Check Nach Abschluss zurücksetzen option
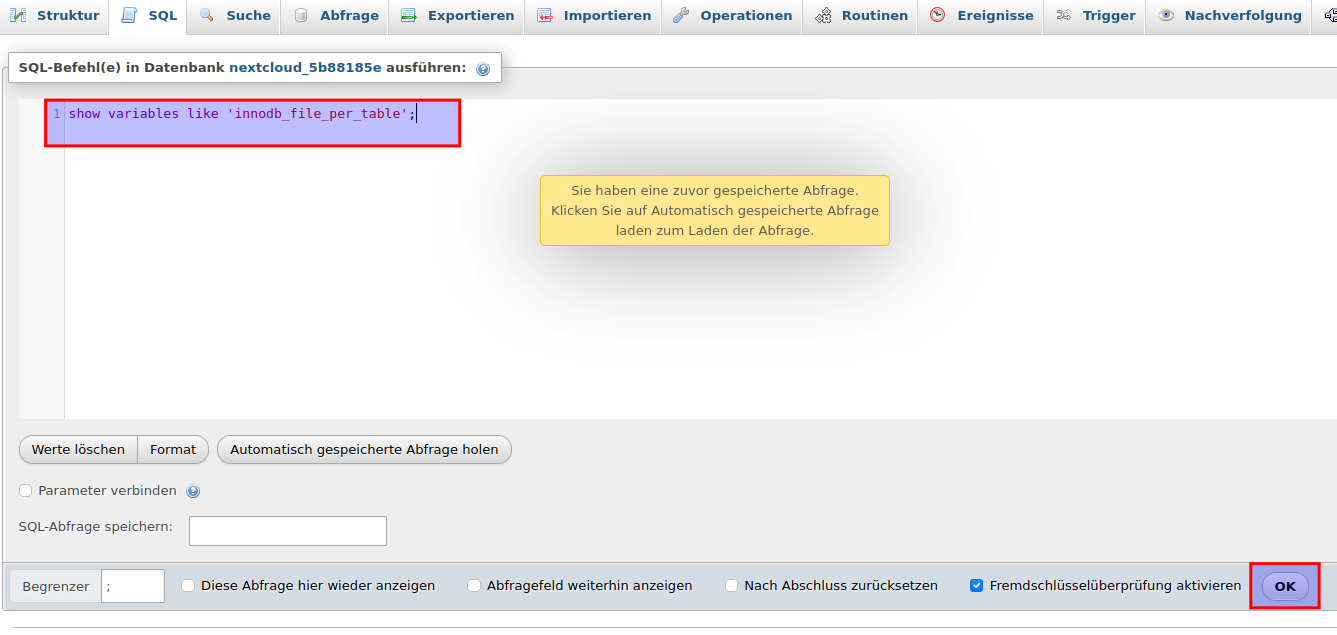The image size is (1337, 635). [731, 585]
